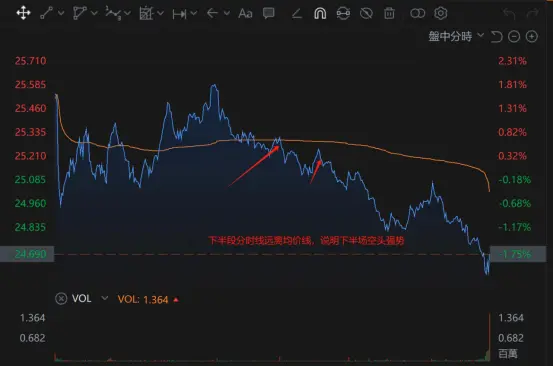Toggle the magnet snap mode
This screenshot has height=367, width=553.
point(320,13)
